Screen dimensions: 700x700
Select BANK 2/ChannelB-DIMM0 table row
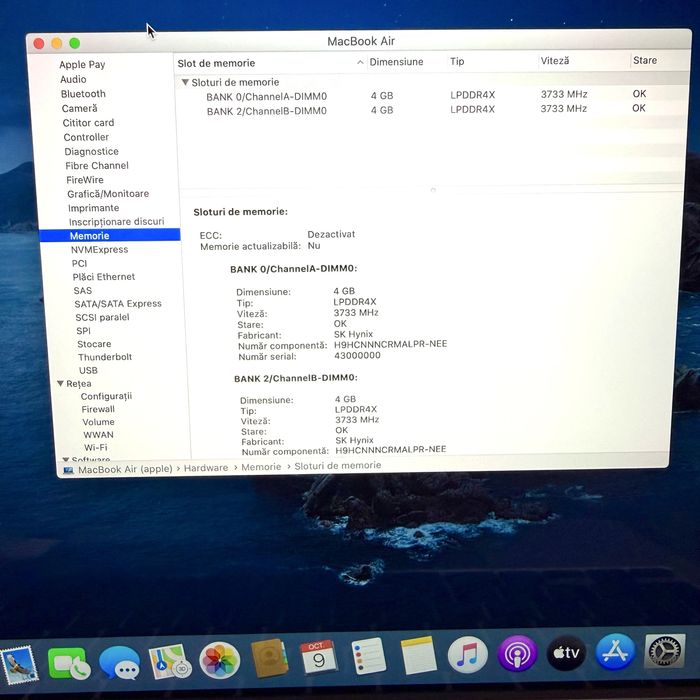tap(430, 110)
